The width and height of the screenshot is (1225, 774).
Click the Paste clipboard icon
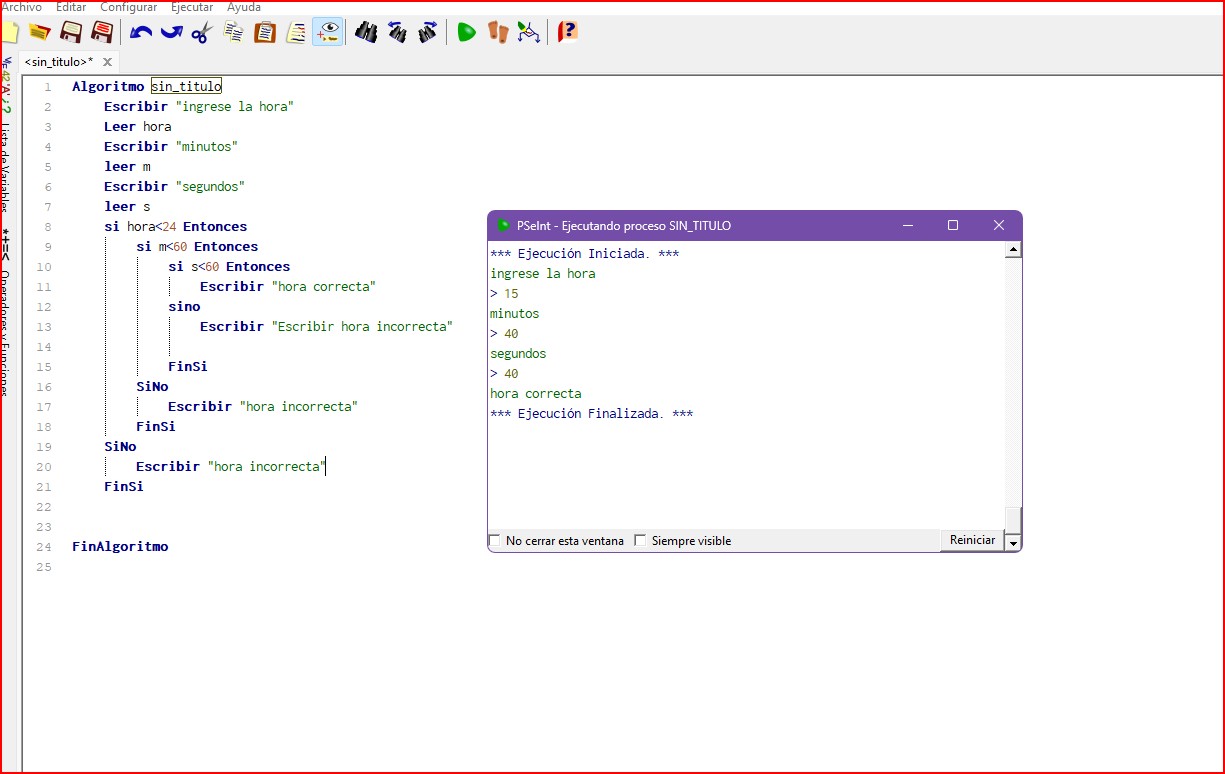pyautogui.click(x=264, y=32)
